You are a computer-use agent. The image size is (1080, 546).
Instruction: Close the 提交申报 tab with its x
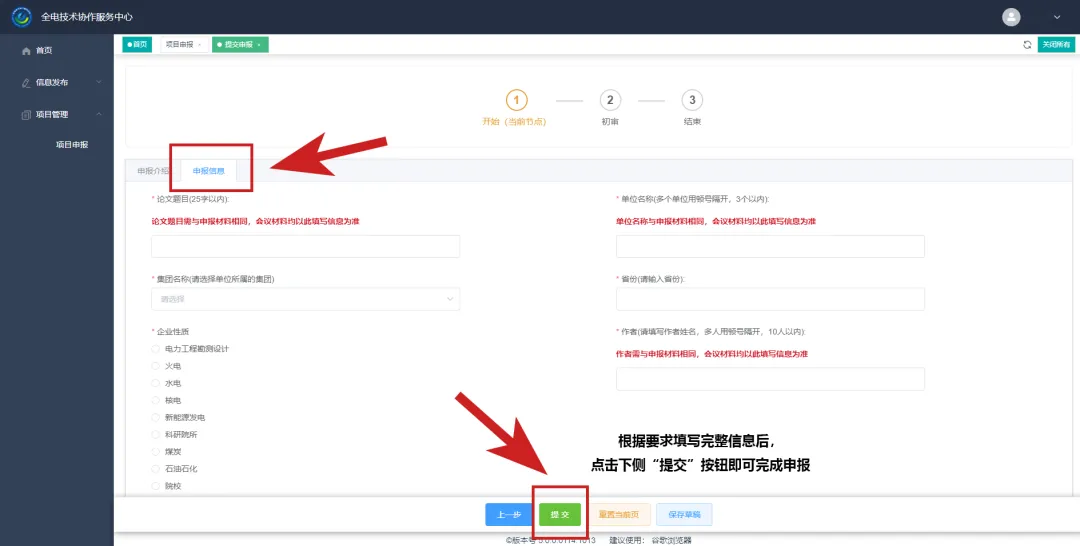pyautogui.click(x=259, y=45)
